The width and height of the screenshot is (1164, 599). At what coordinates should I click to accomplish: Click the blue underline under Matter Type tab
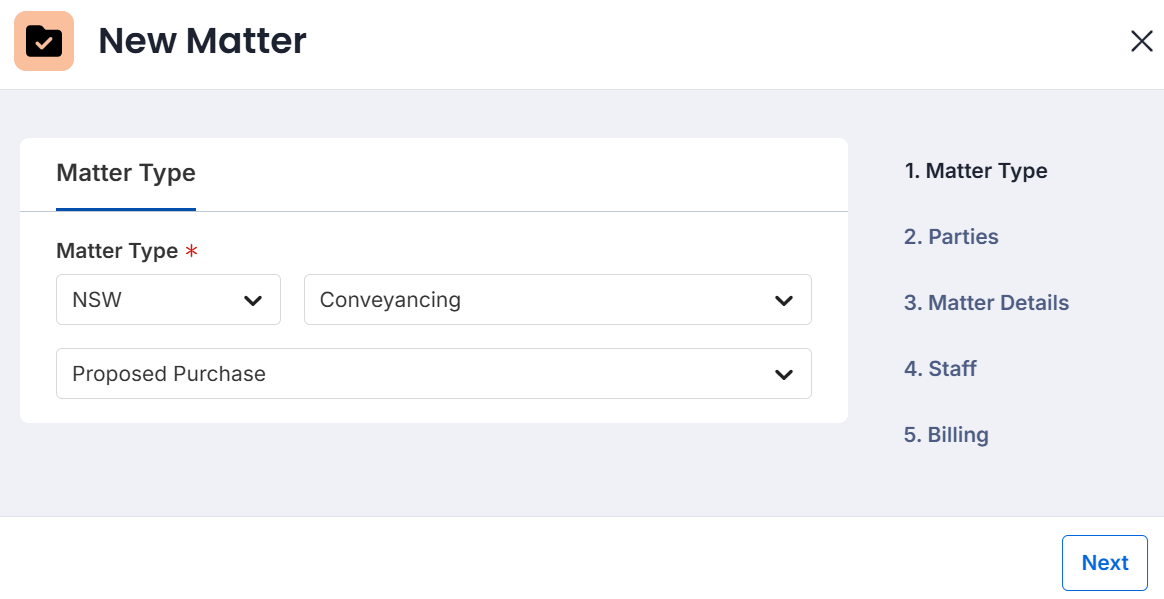point(126,209)
